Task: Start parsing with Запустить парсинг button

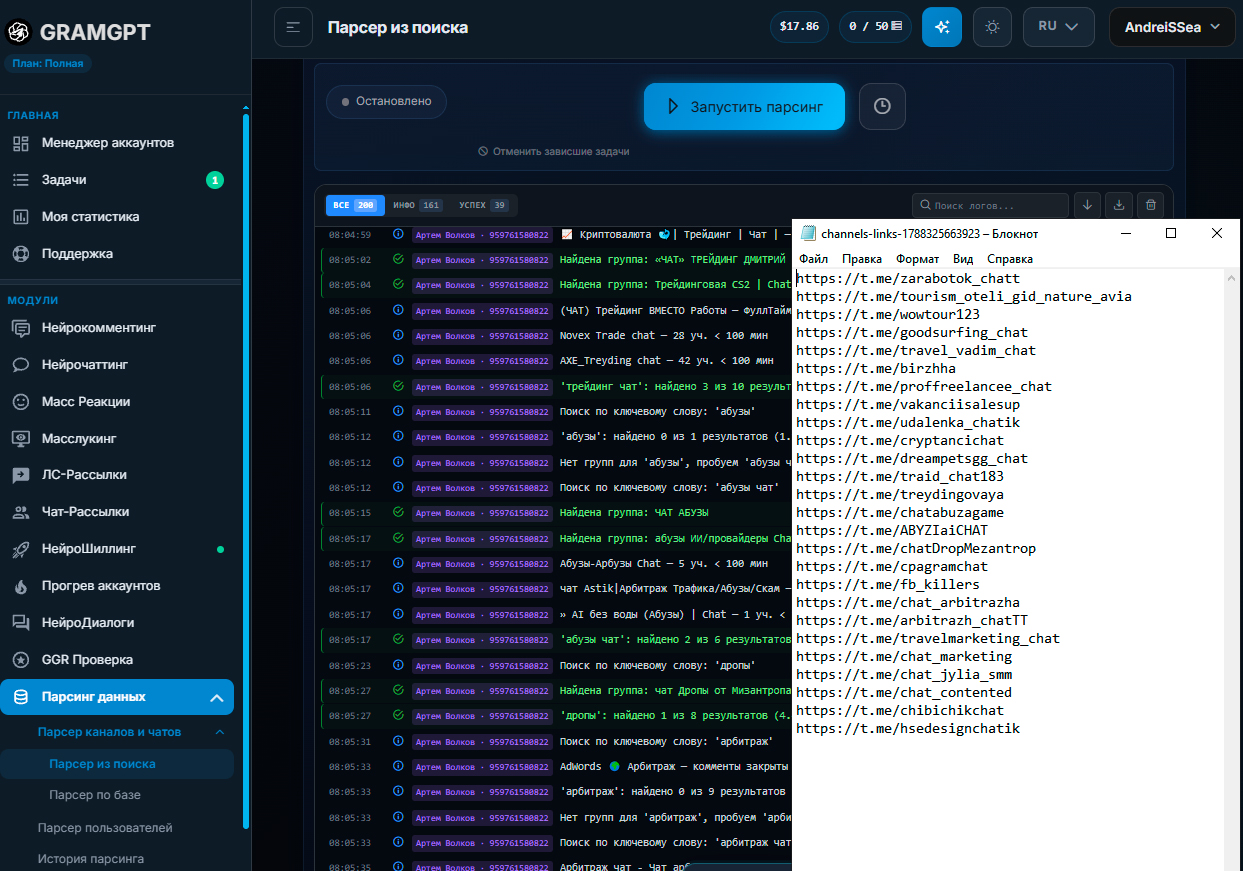Action: (744, 106)
